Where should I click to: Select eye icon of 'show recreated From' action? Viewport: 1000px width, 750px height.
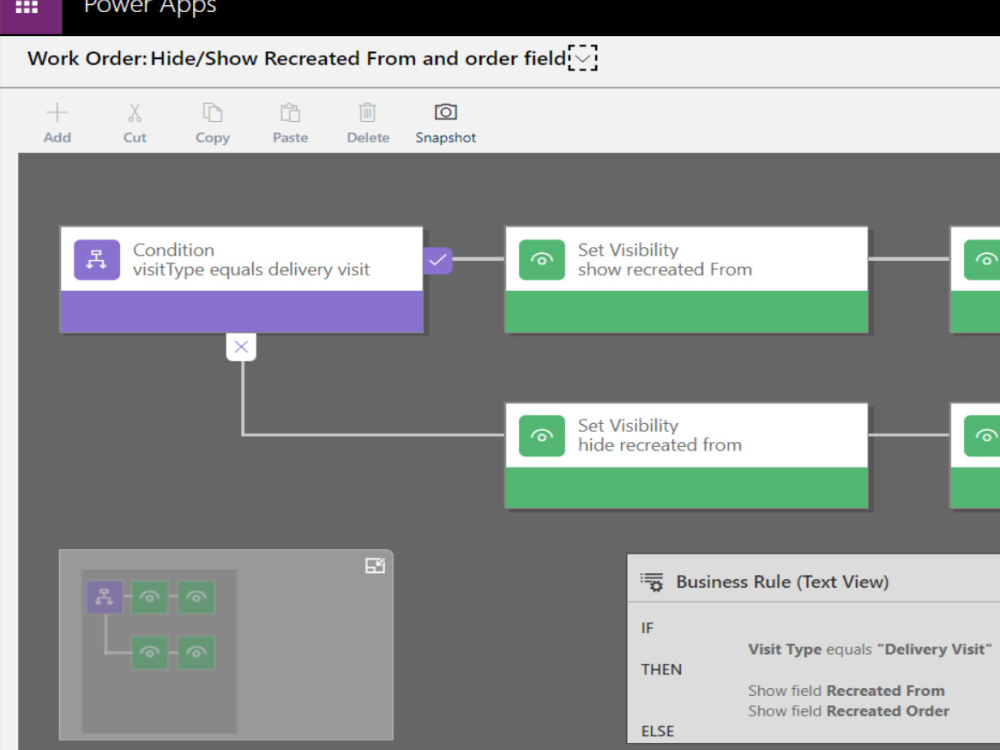coord(542,260)
